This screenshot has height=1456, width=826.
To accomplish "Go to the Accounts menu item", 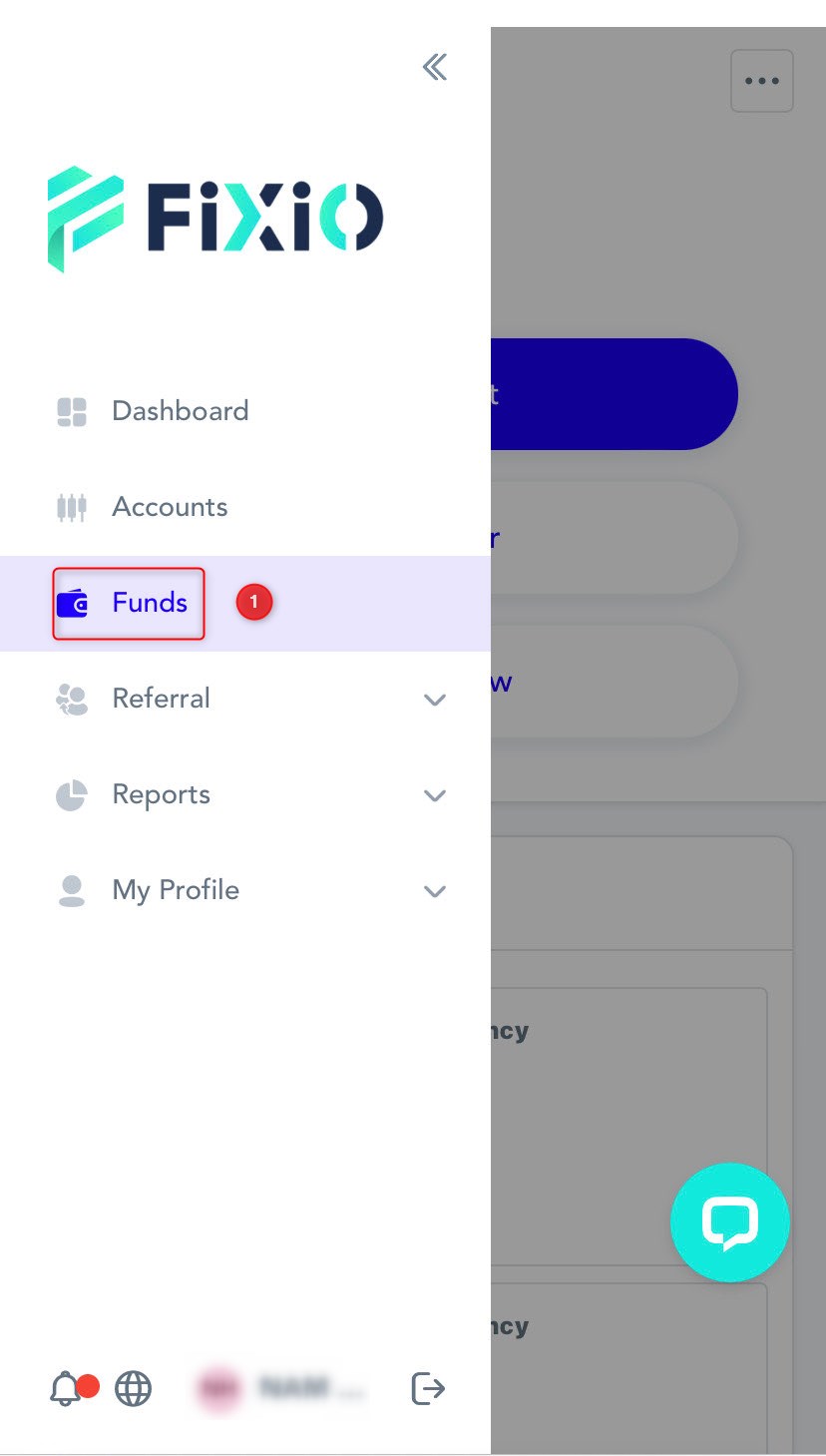I will (x=170, y=507).
